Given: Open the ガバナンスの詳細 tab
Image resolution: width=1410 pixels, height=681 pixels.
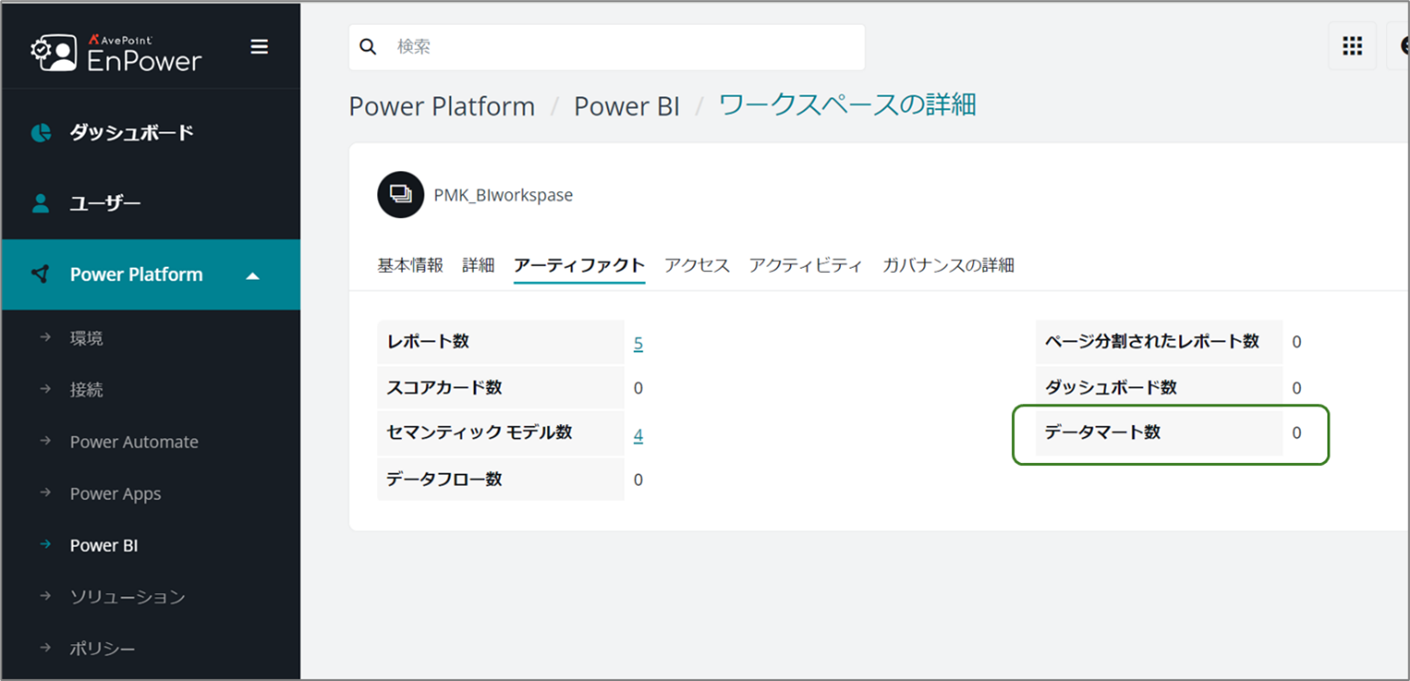Looking at the screenshot, I should coord(948,265).
